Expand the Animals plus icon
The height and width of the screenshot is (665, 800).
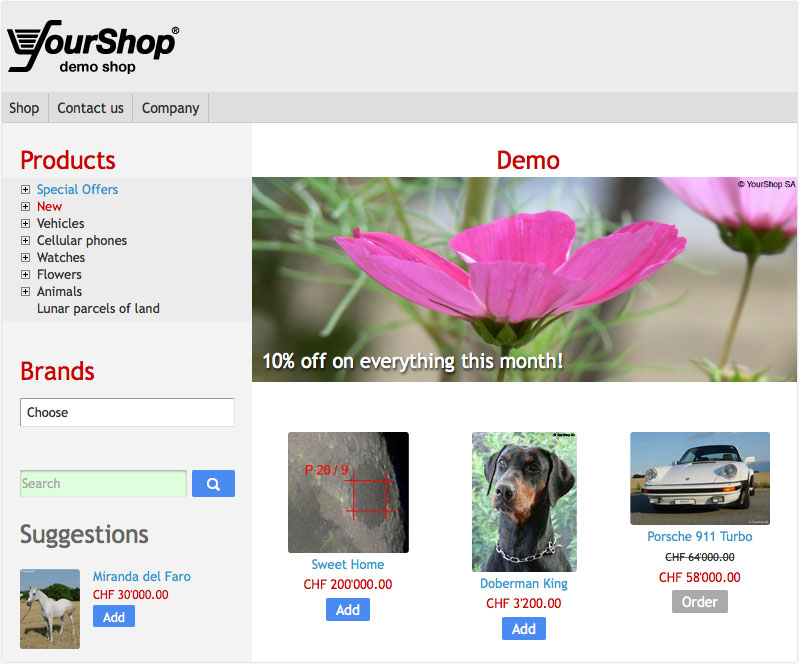pyautogui.click(x=25, y=292)
